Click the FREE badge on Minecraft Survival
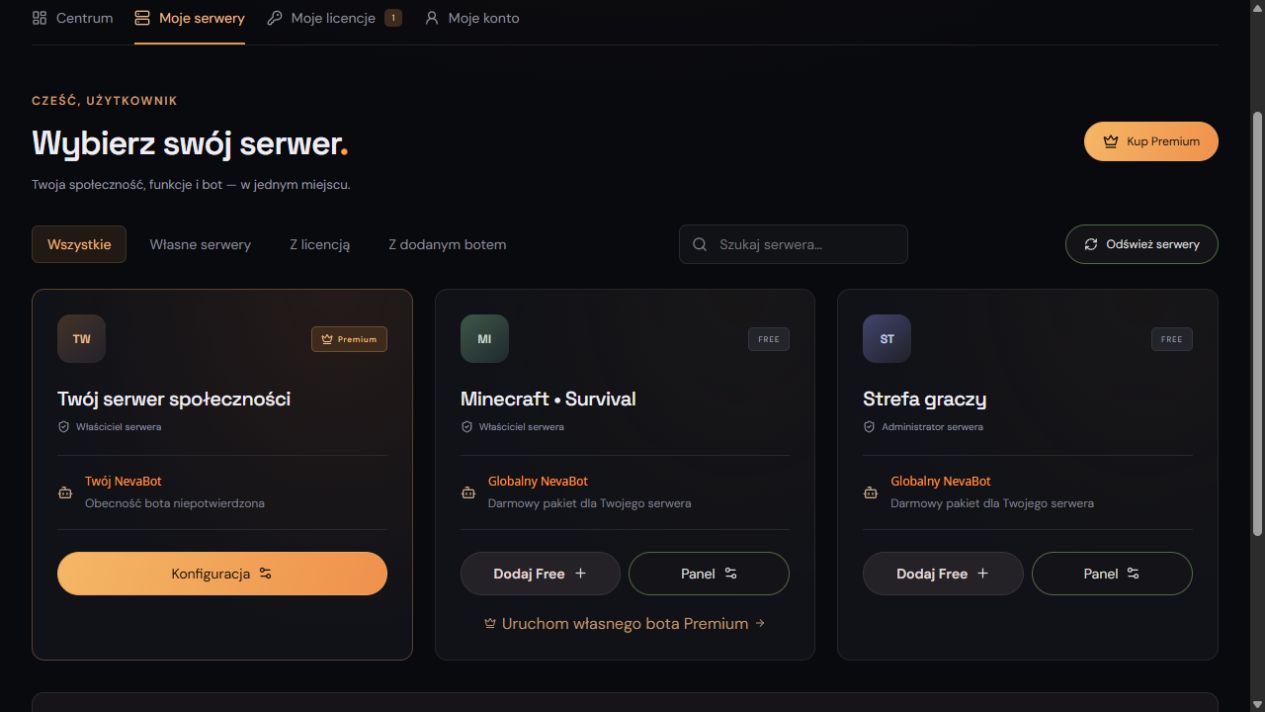The height and width of the screenshot is (712, 1265). point(768,339)
